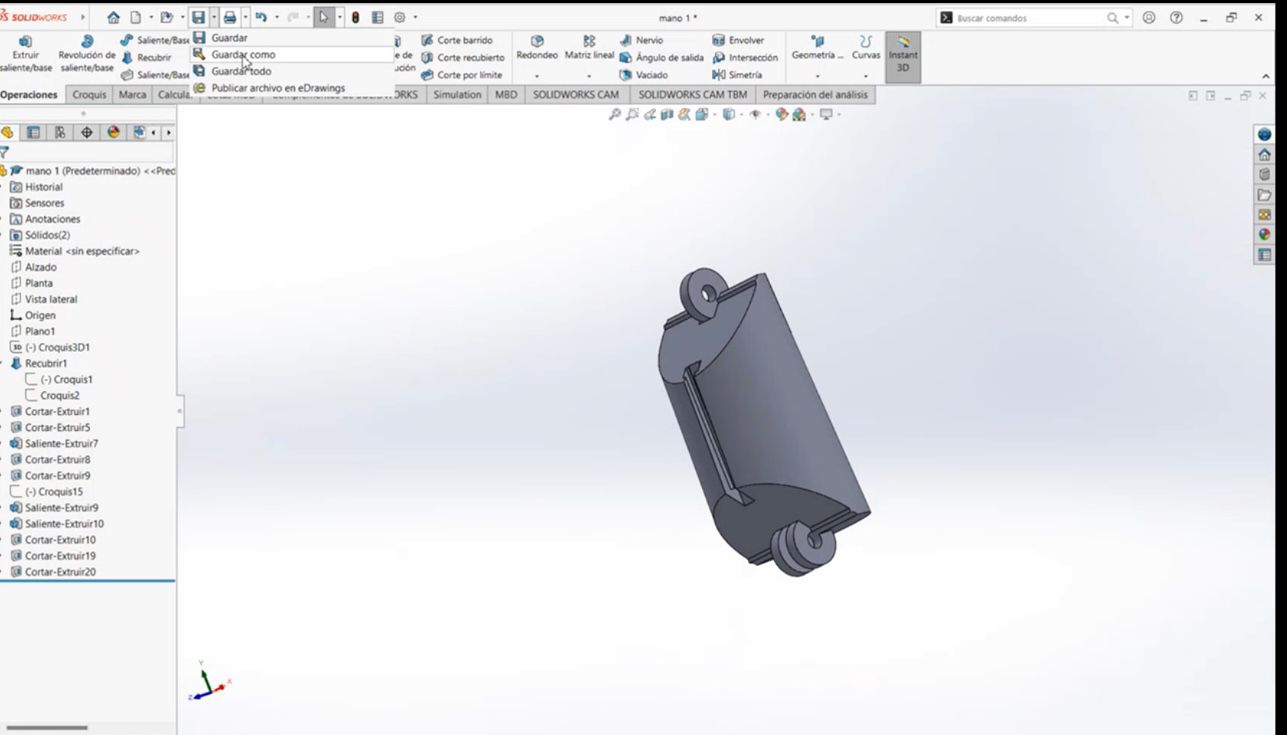
Task: Select the Revolución de saliente/base tool
Action: click(x=86, y=55)
